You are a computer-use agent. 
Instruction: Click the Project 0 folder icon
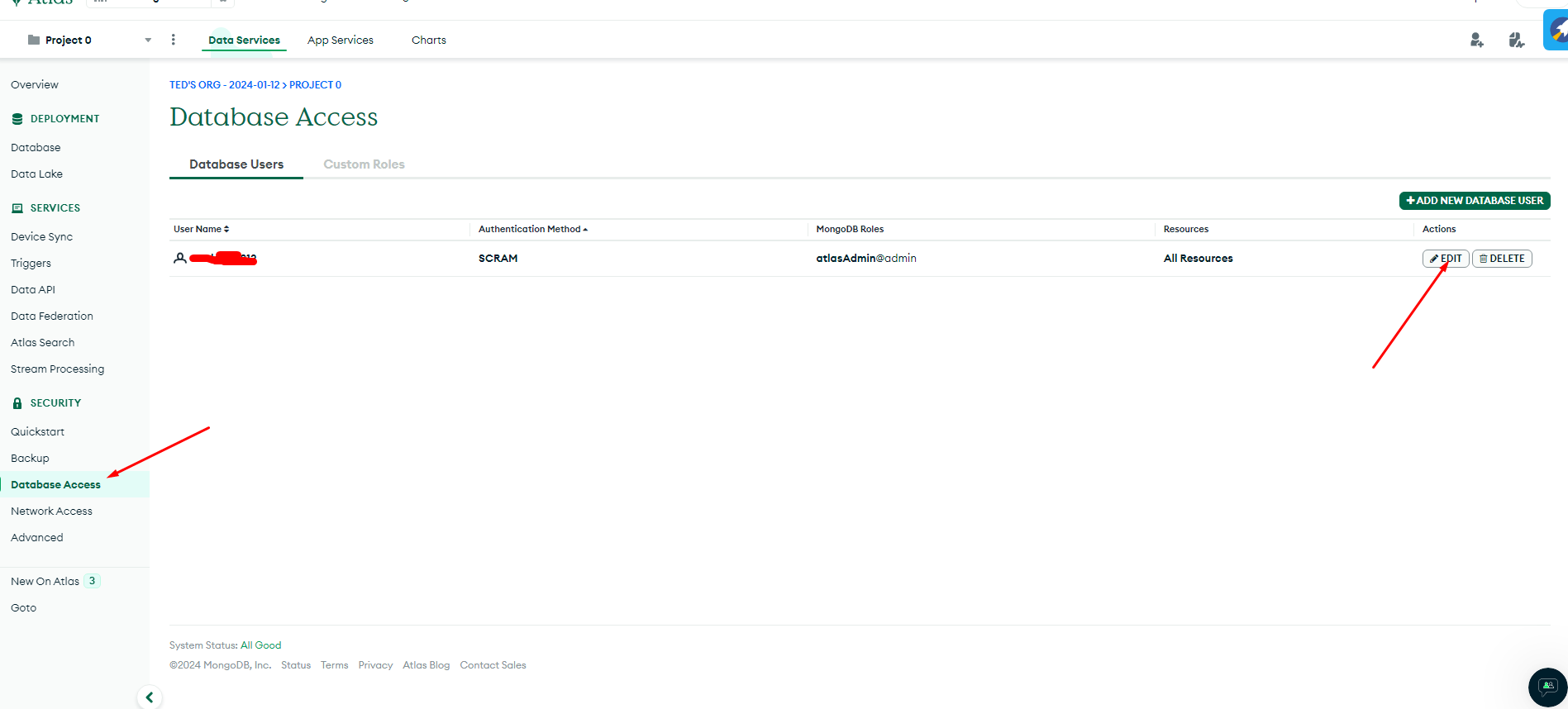coord(34,40)
